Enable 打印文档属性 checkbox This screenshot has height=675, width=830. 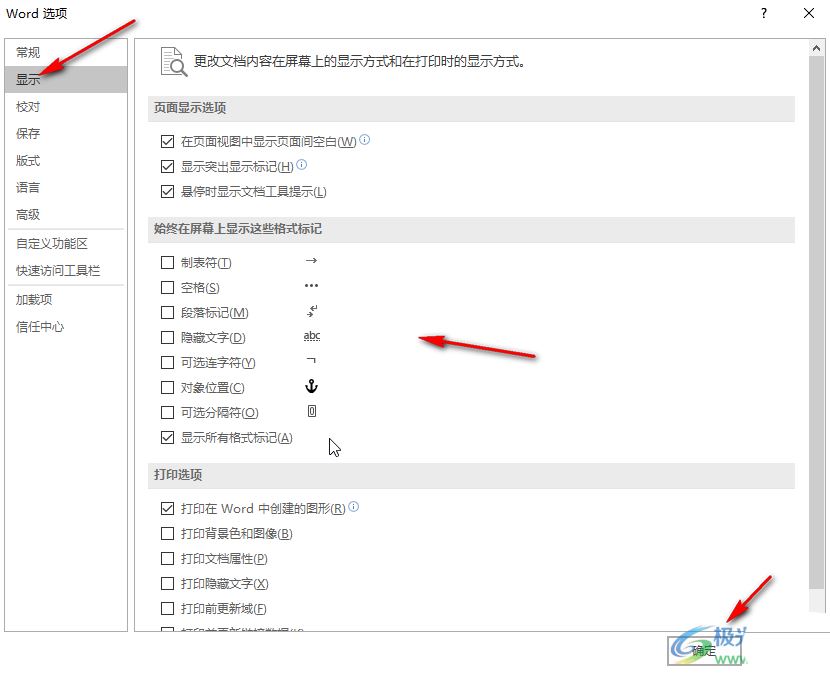point(167,559)
